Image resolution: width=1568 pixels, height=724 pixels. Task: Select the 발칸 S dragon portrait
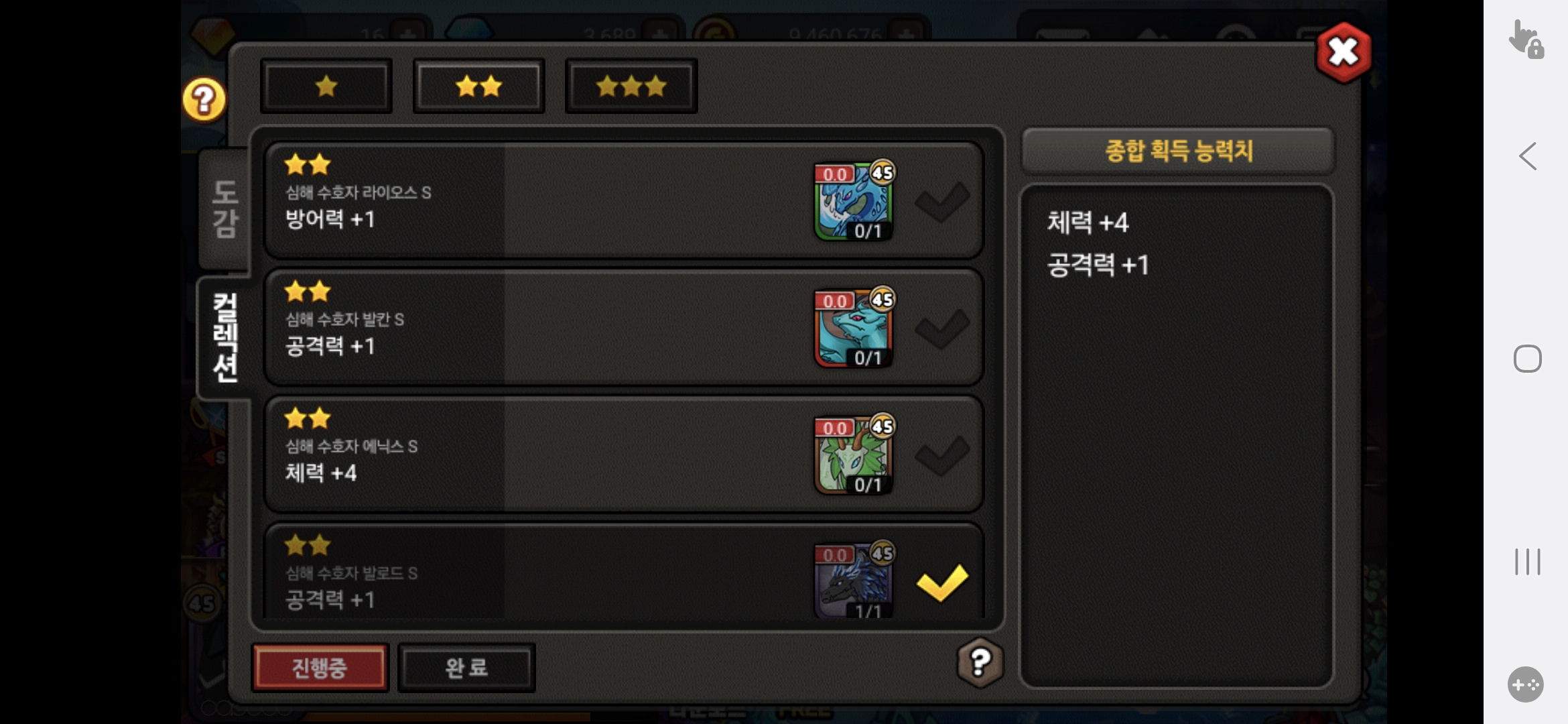pyautogui.click(x=854, y=328)
